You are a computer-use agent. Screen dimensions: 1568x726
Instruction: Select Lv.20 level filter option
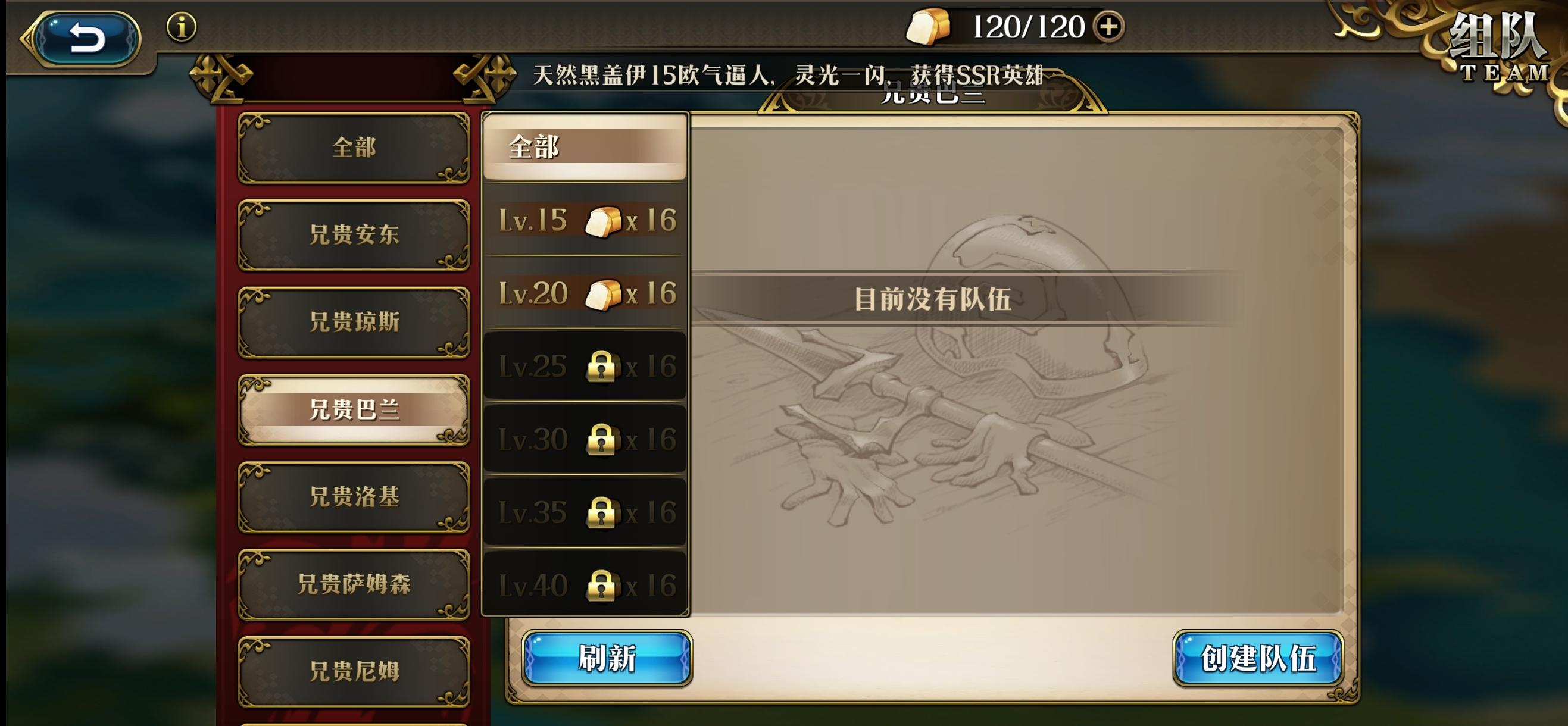tap(586, 293)
